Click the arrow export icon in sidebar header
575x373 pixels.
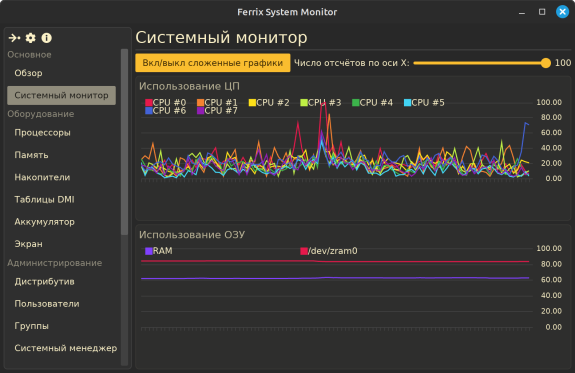[x=14, y=38]
